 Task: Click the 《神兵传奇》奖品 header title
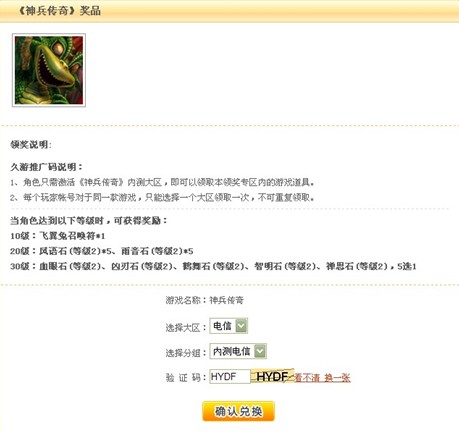pyautogui.click(x=58, y=11)
